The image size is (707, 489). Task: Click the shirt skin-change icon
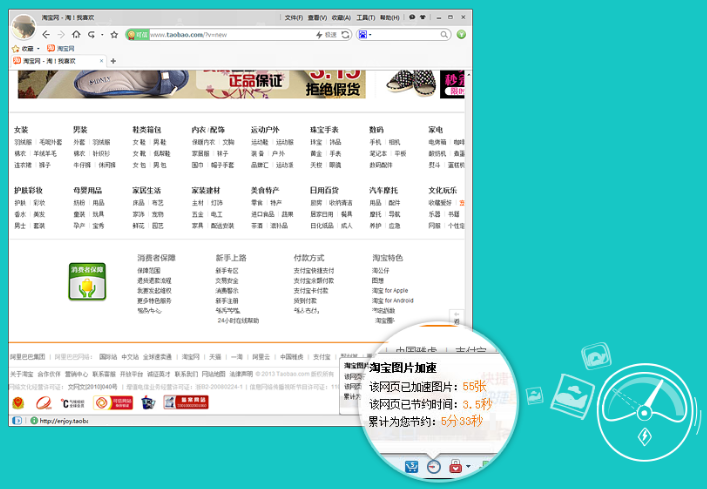423,17
